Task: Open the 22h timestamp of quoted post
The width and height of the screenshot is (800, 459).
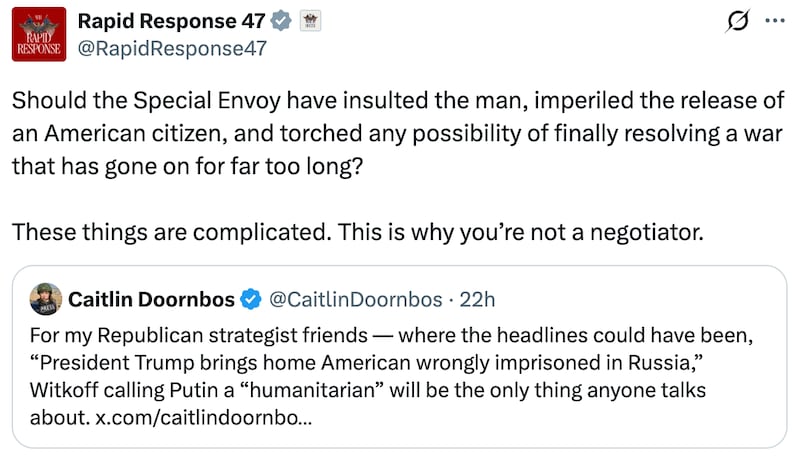Action: tap(477, 299)
